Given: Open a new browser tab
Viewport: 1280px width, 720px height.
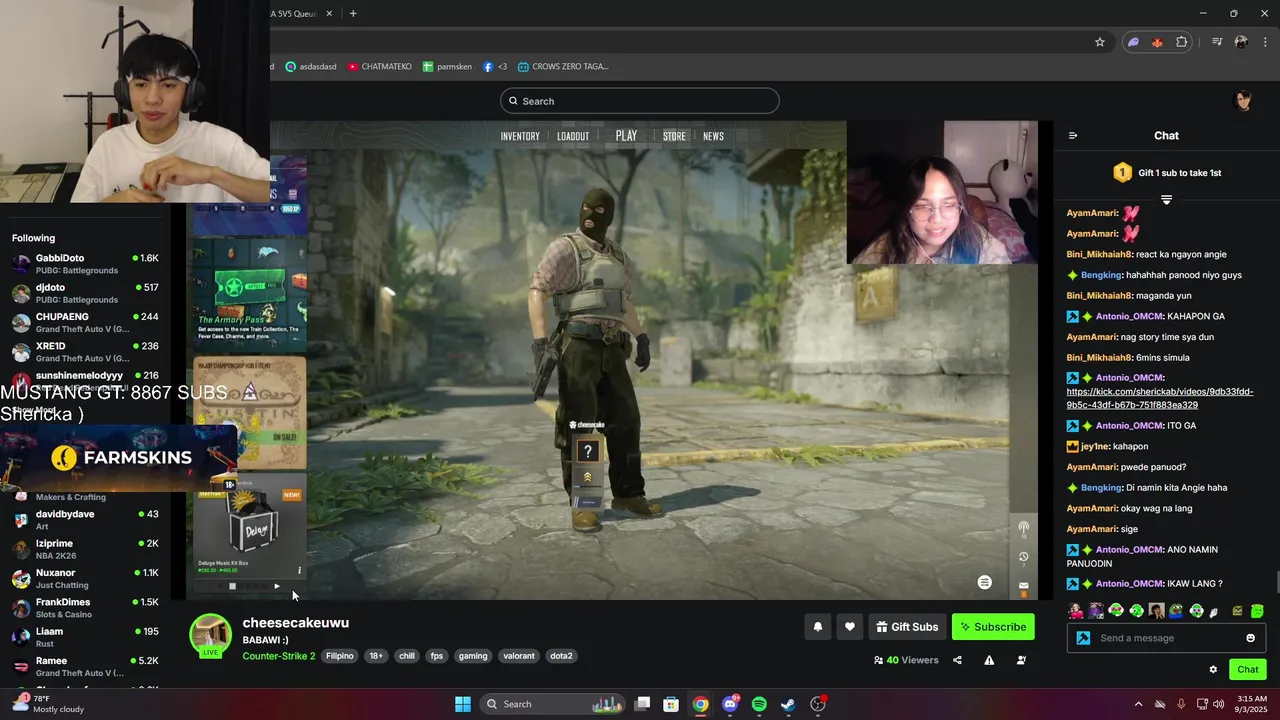Looking at the screenshot, I should pyautogui.click(x=353, y=13).
